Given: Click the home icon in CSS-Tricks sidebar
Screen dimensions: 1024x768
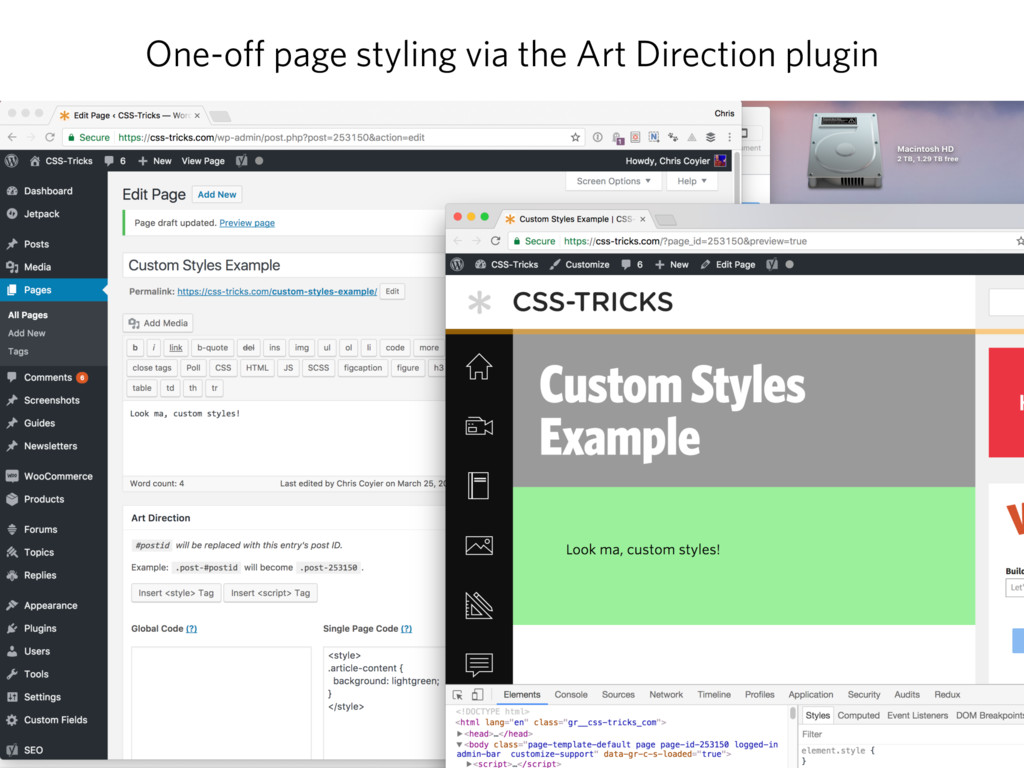Looking at the screenshot, I should coord(479,366).
